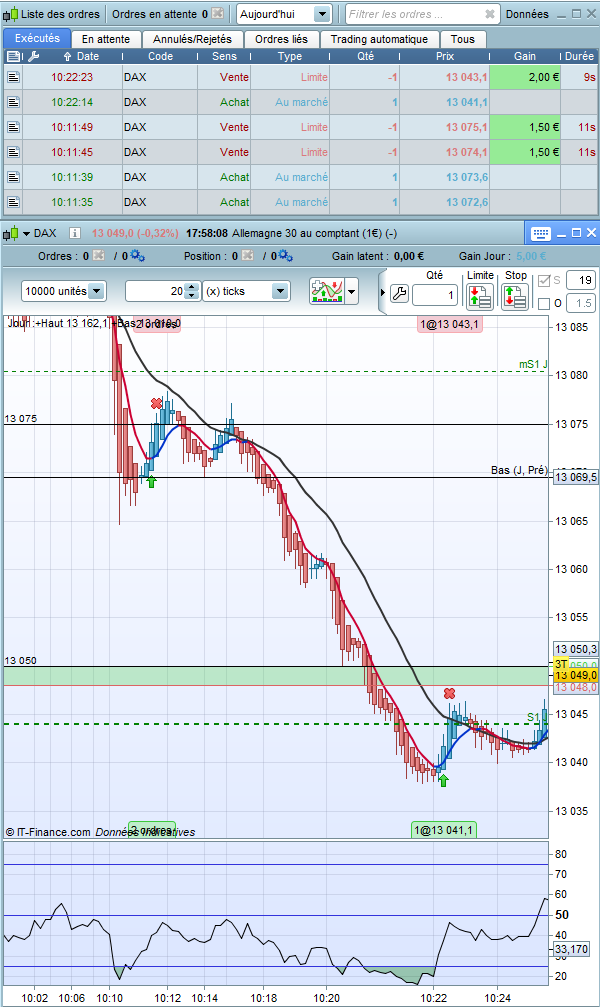Open order ticket icon for the 10:22:14 row

13,102
